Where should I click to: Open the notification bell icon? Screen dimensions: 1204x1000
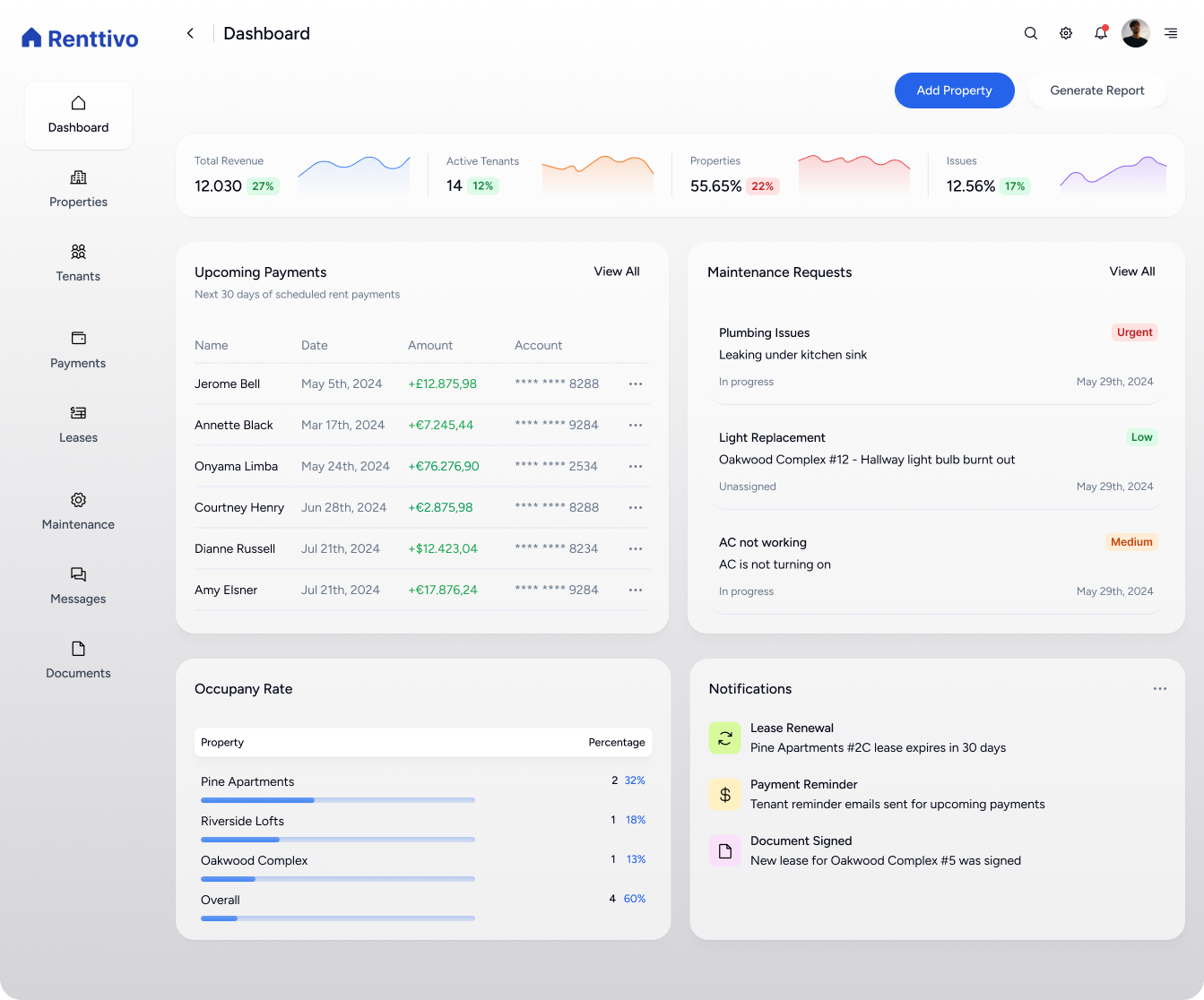(1100, 33)
